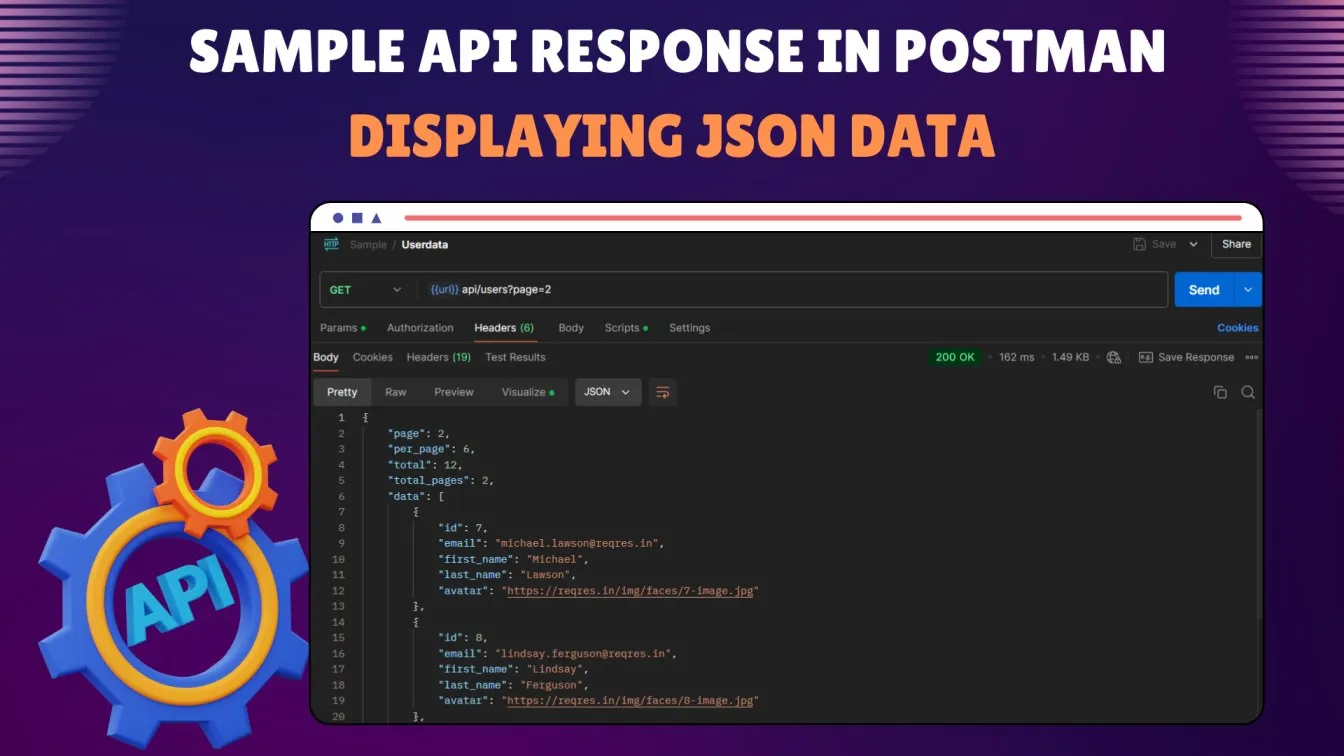Image resolution: width=1344 pixels, height=756 pixels.
Task: Click the request URL input field
Action: [x=792, y=290]
